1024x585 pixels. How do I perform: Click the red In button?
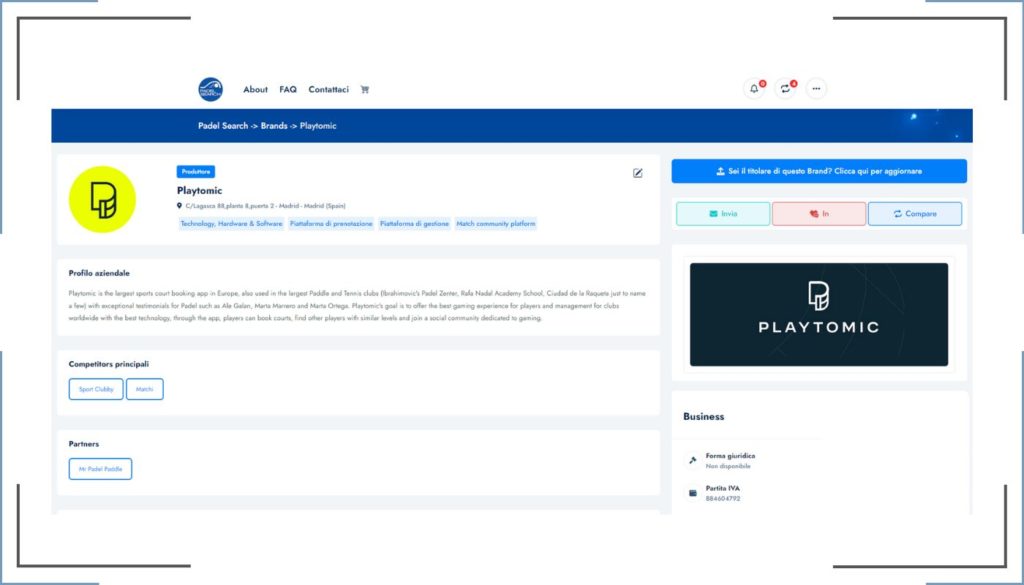click(x=819, y=213)
